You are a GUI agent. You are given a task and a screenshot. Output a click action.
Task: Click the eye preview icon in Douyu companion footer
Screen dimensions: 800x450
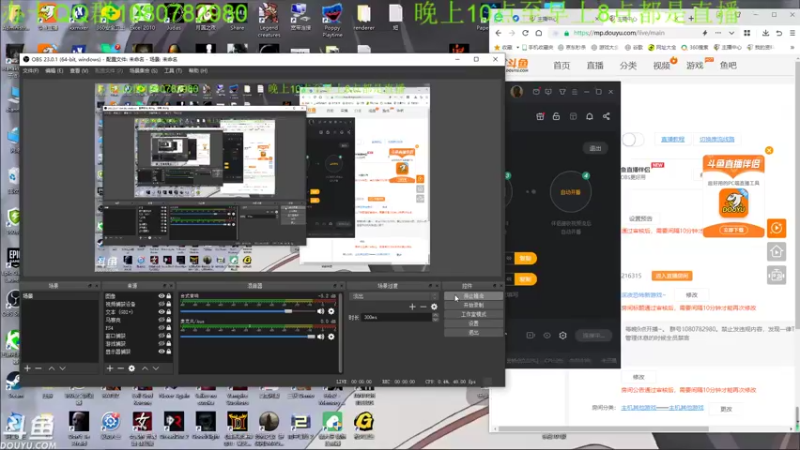[547, 335]
